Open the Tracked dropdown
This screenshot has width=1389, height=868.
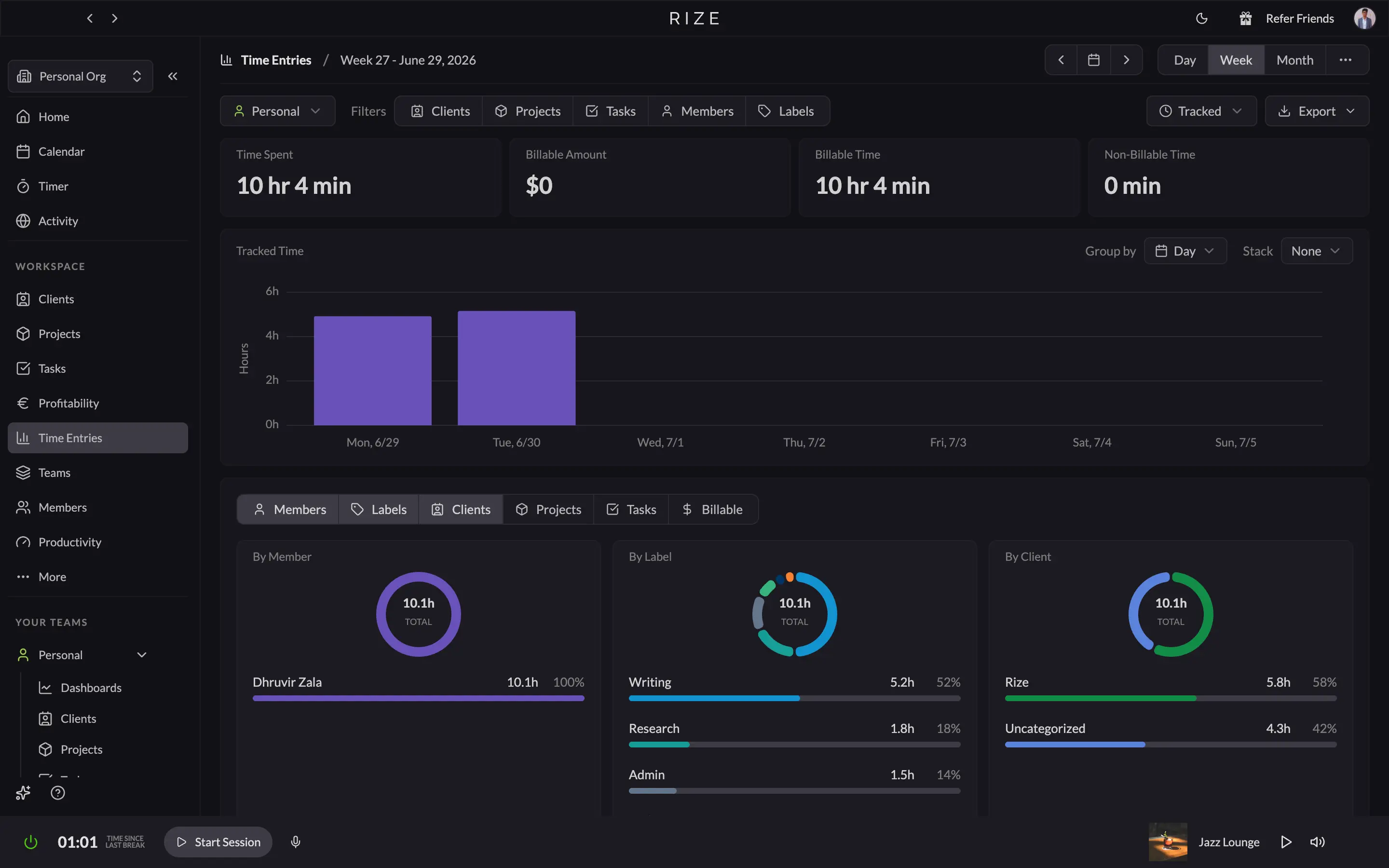[1201, 111]
